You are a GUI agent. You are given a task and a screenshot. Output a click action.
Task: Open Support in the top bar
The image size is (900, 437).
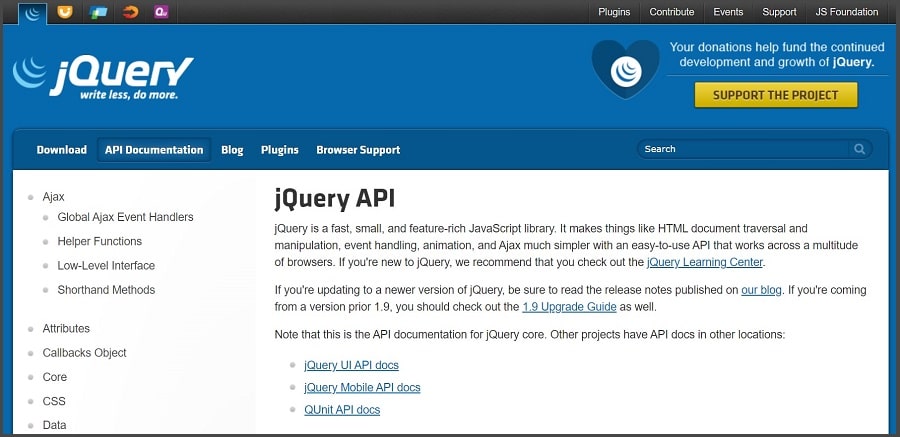(779, 12)
